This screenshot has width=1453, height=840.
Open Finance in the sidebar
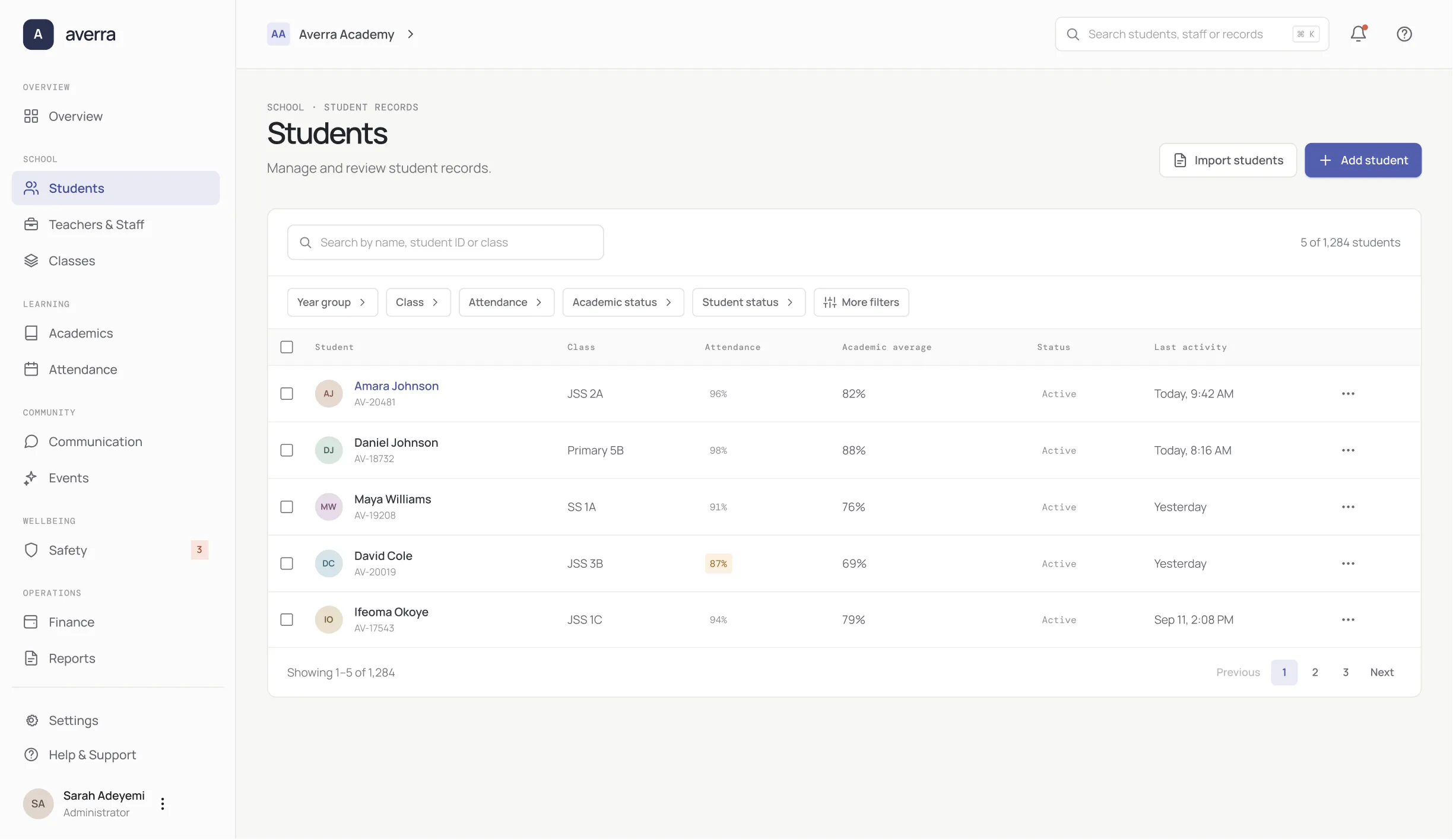point(116,622)
